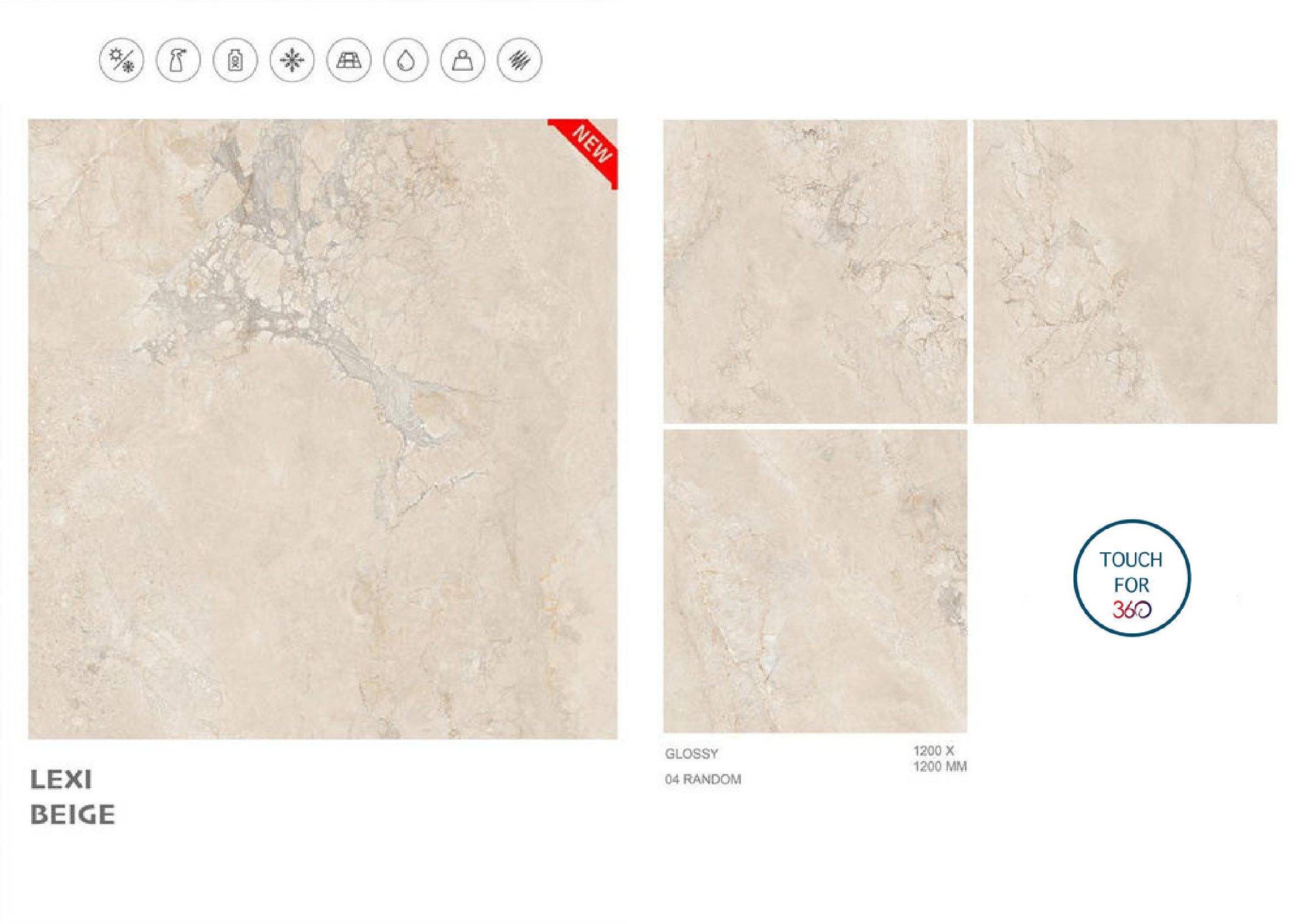Viewport: 1294px width, 924px height.
Task: Click the snowflake frost resistance icon
Action: pyautogui.click(x=292, y=60)
